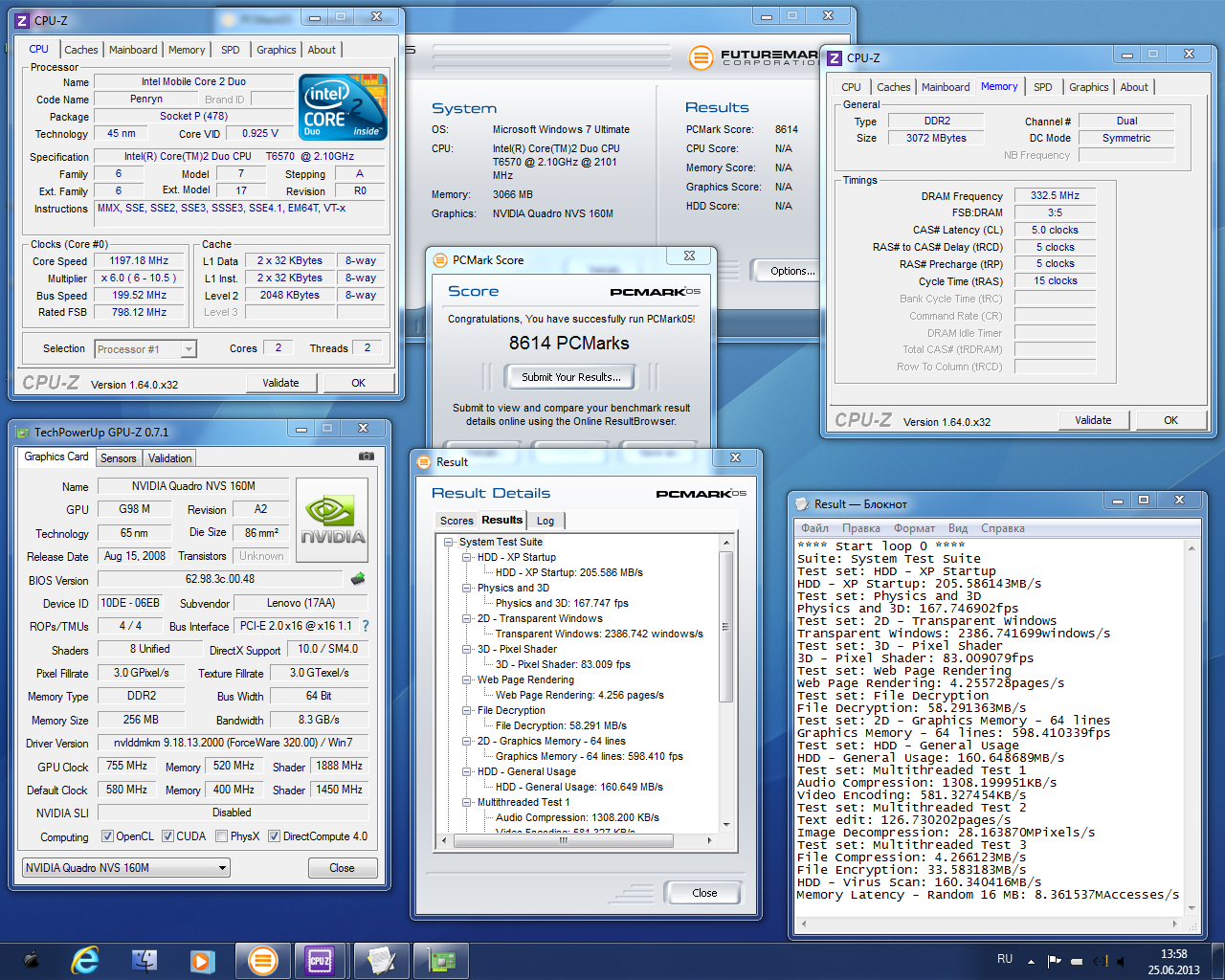The width and height of the screenshot is (1225, 980).
Task: Click the Validate button beside Version 1.64.0.x32 in the CPU-Z Memory window
Action: tap(1093, 420)
